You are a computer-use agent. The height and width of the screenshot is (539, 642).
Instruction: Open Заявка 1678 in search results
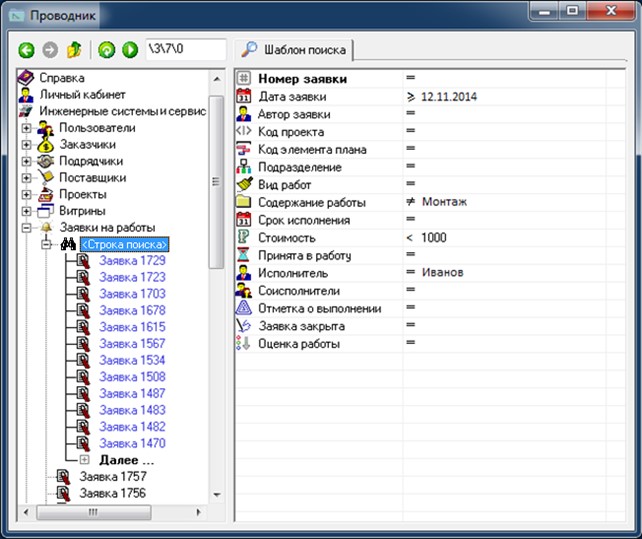pyautogui.click(x=132, y=310)
